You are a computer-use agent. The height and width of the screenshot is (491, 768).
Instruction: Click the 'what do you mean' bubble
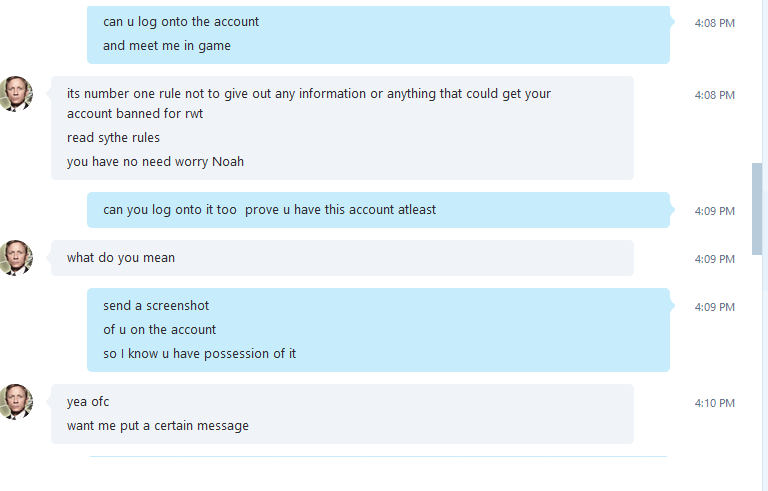click(x=342, y=258)
